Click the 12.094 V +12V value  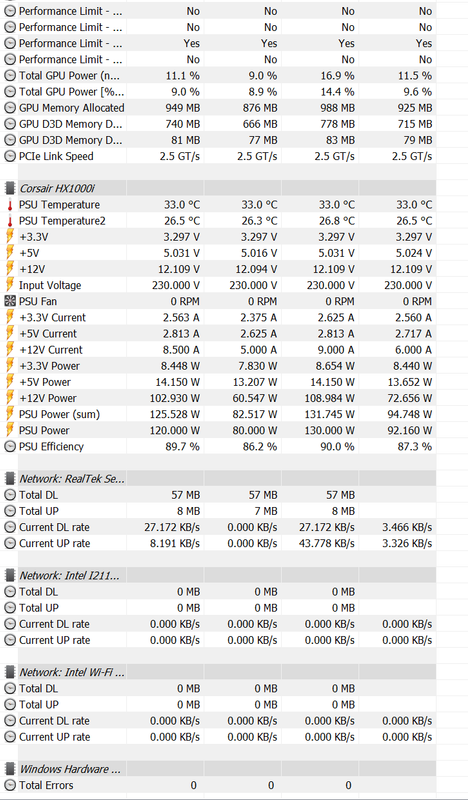click(x=254, y=269)
